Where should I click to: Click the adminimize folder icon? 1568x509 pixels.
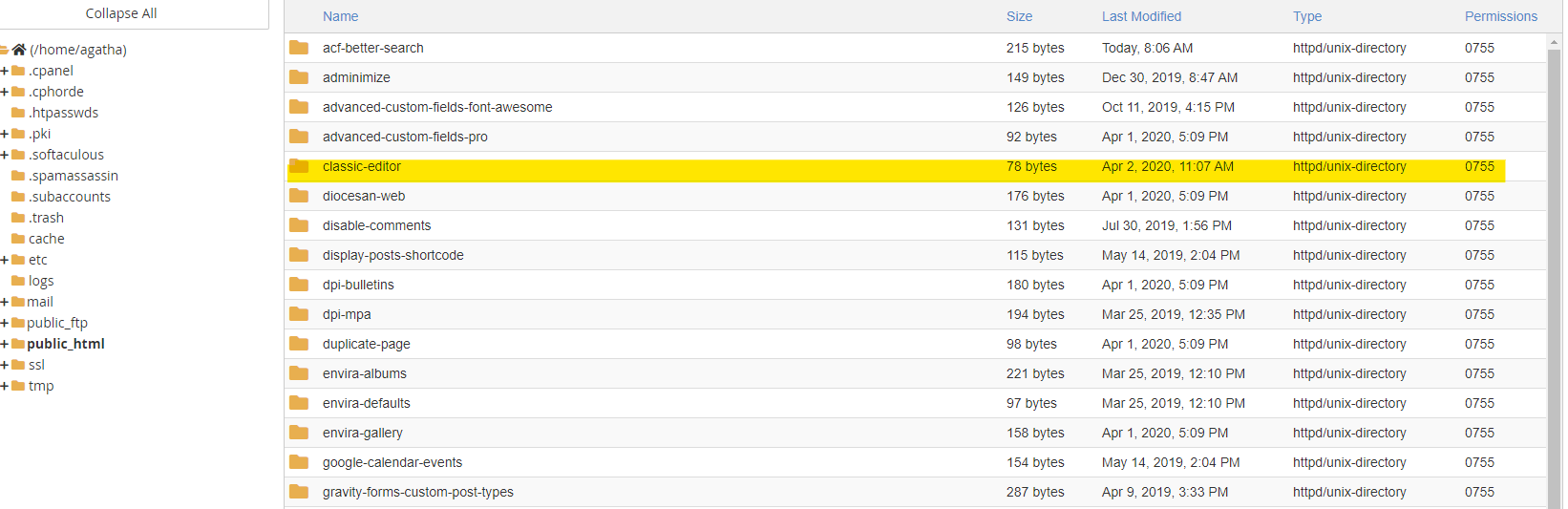[299, 77]
